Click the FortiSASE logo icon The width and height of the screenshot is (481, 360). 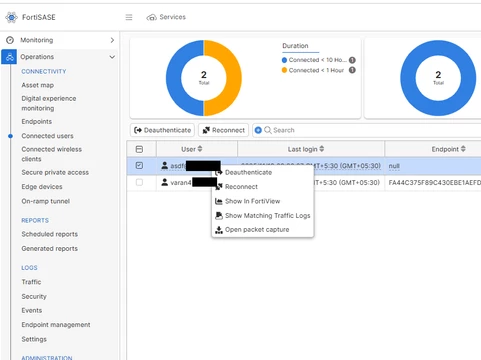click(x=12, y=17)
